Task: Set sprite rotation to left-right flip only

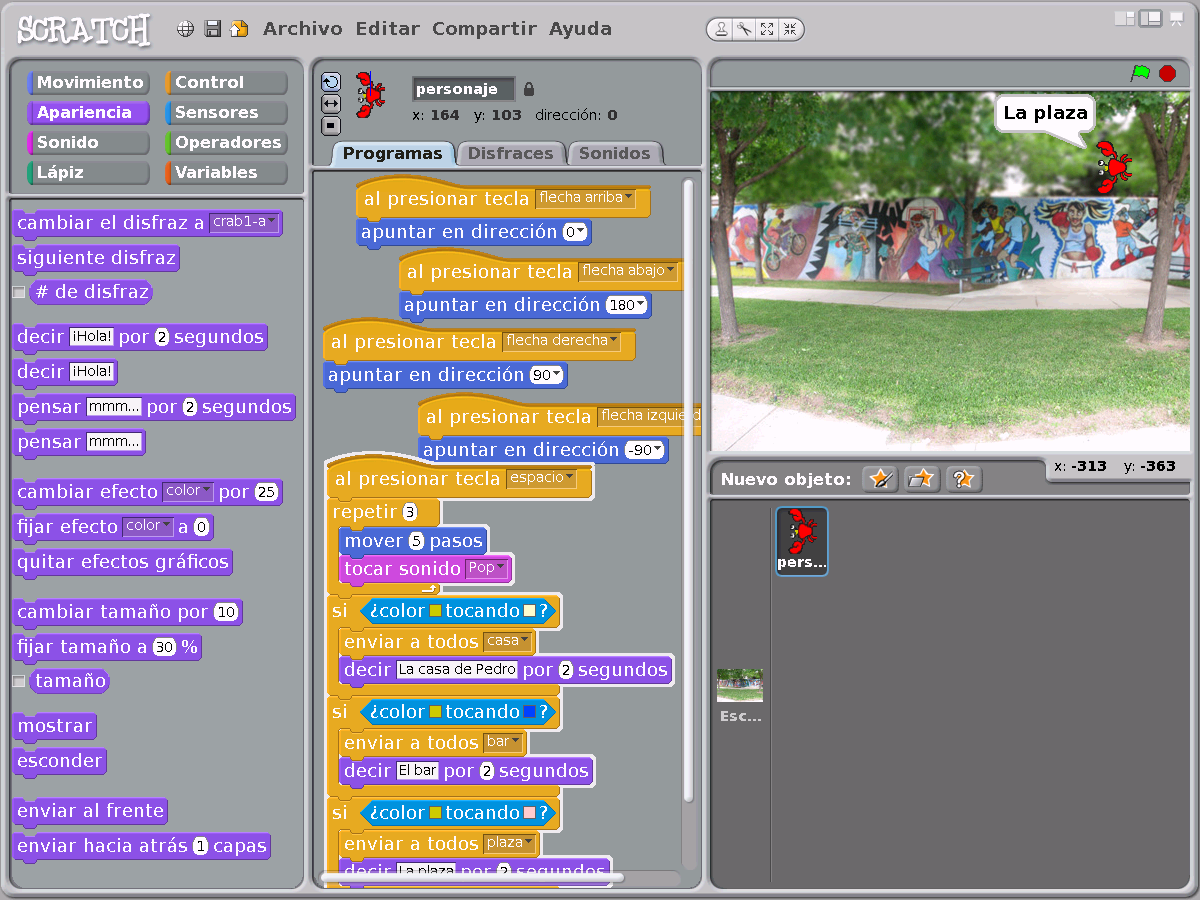Action: tap(331, 104)
